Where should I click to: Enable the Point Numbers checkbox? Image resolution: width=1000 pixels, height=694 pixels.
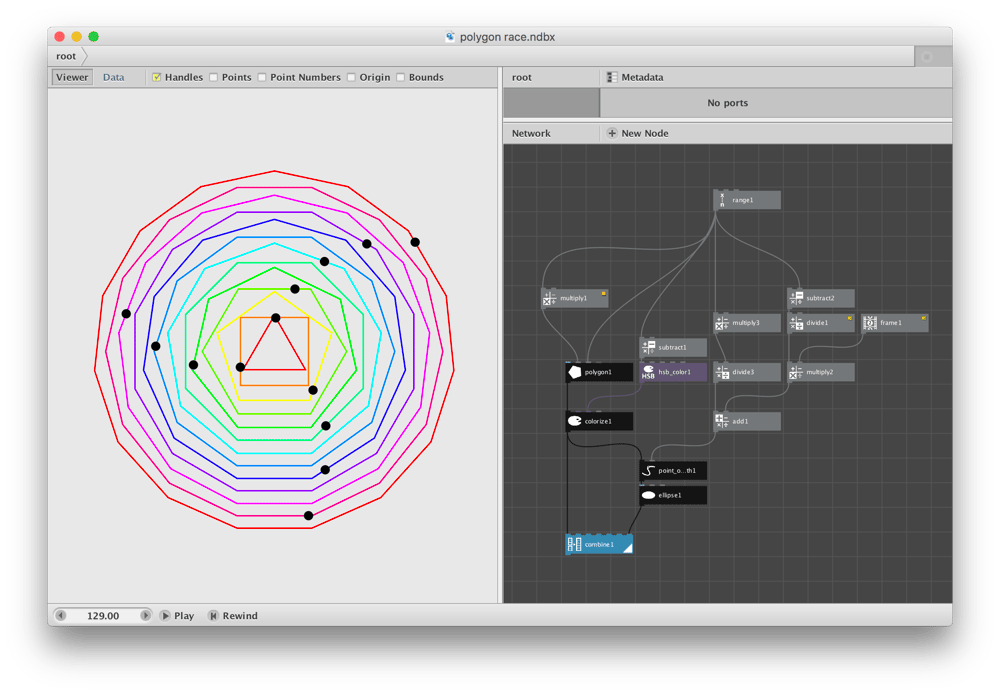[261, 77]
